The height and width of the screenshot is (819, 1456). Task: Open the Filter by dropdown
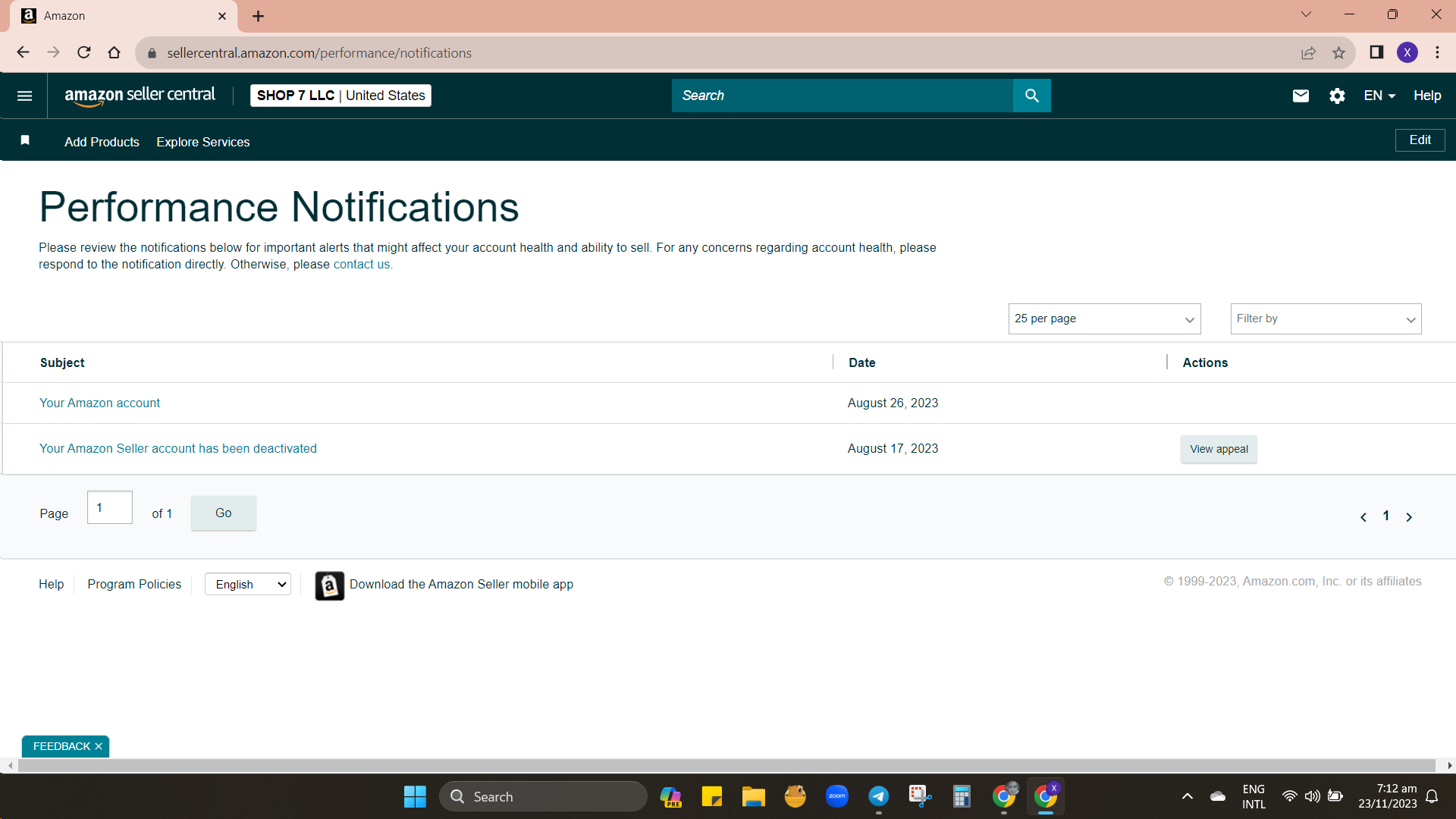click(x=1326, y=319)
